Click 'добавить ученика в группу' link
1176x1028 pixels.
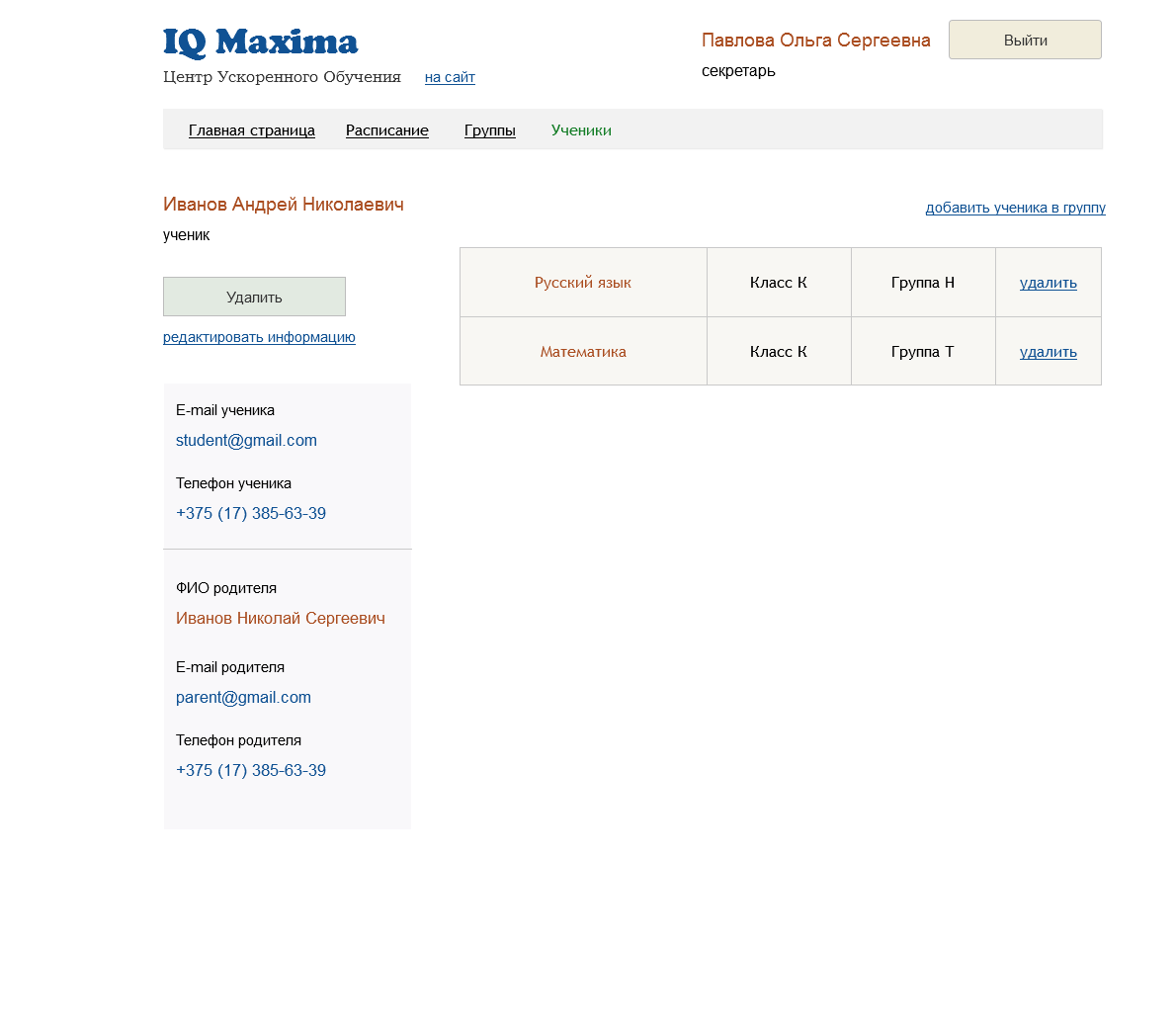tap(1016, 208)
